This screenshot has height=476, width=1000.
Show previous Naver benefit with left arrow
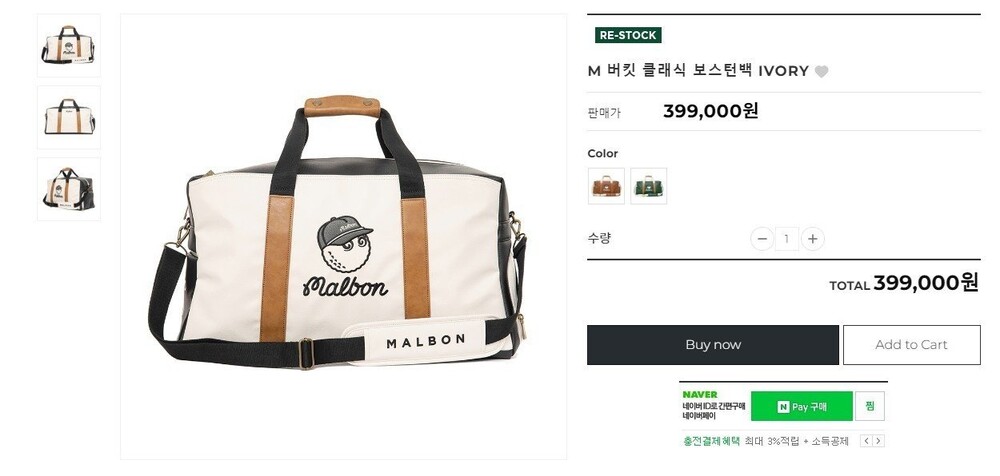click(866, 441)
